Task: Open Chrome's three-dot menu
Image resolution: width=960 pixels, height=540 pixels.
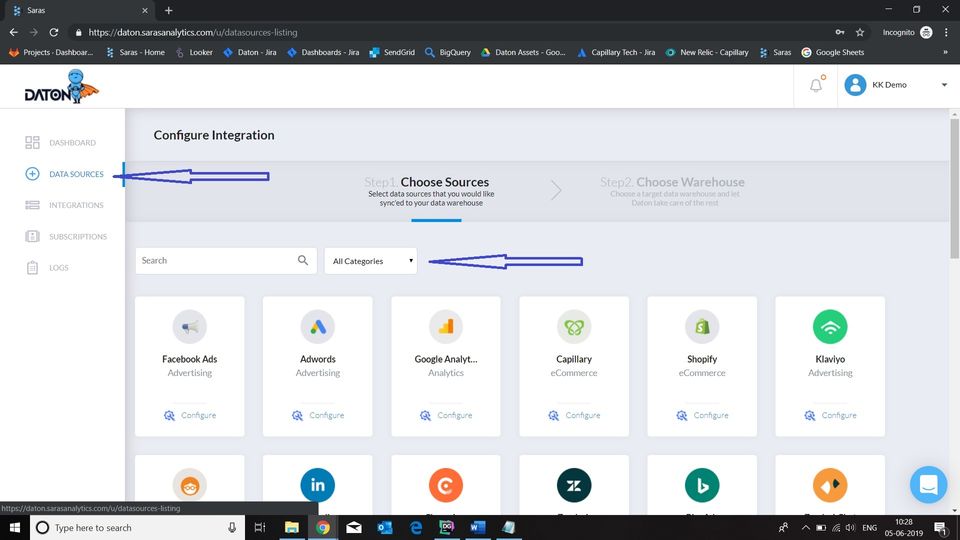Action: pos(947,32)
